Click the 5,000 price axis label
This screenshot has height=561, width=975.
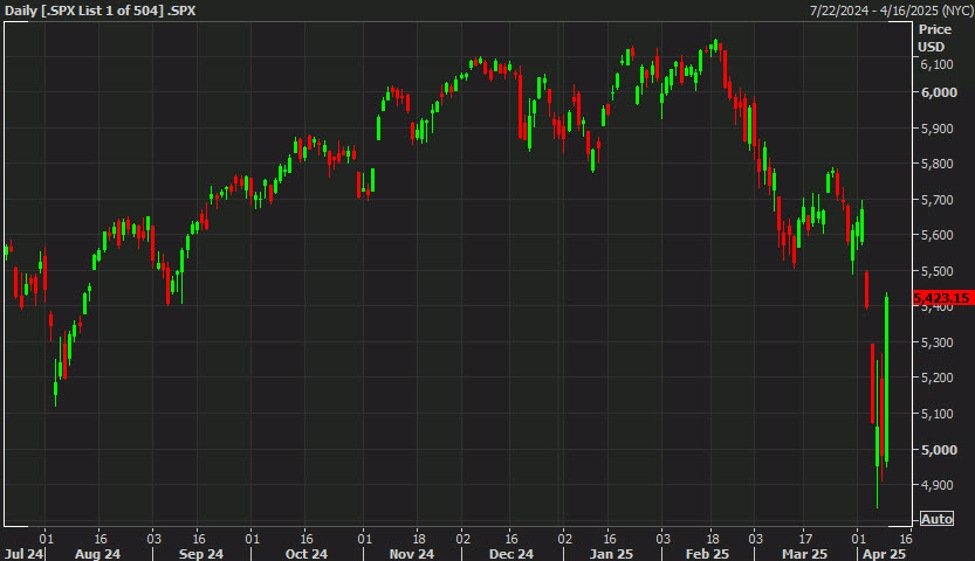point(938,449)
